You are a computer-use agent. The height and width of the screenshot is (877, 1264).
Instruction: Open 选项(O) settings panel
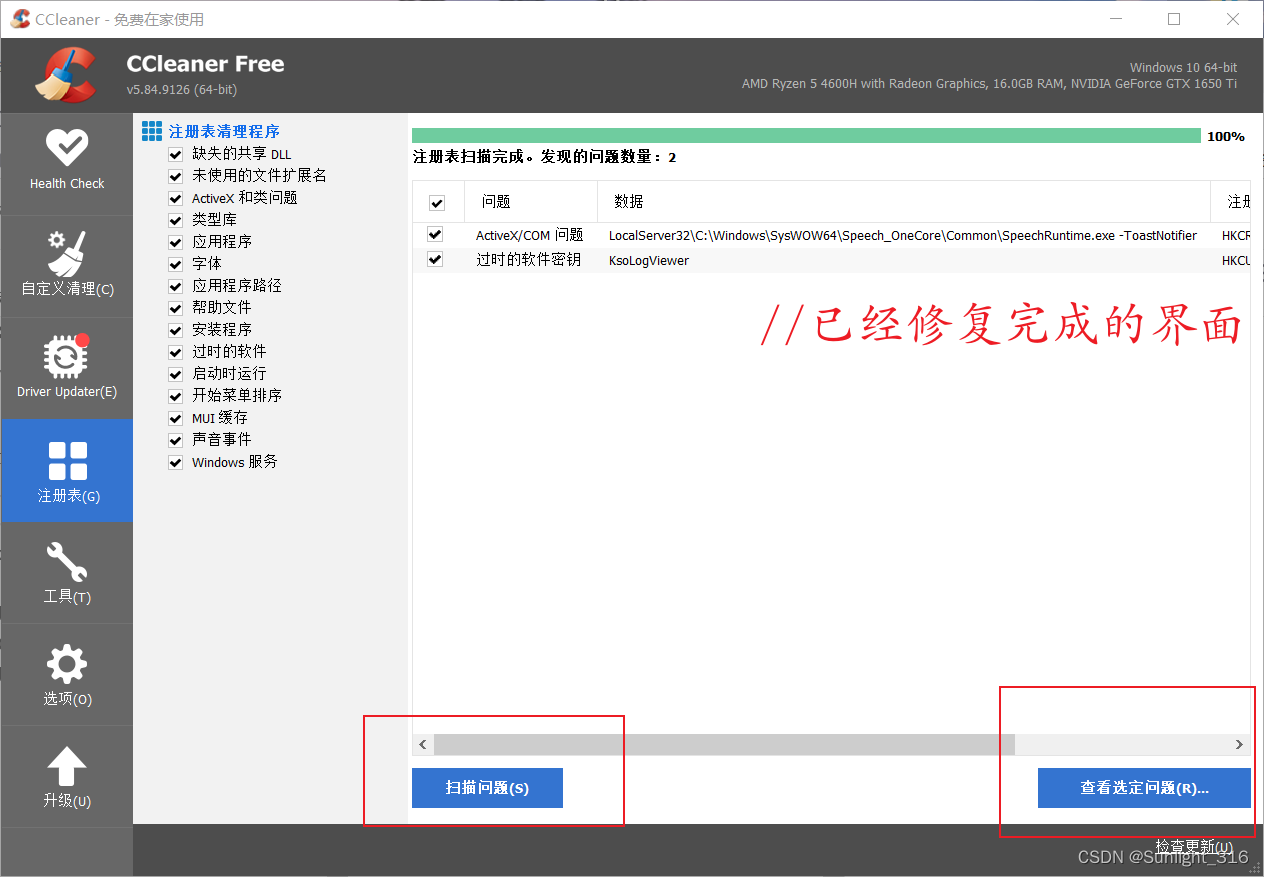tap(66, 674)
